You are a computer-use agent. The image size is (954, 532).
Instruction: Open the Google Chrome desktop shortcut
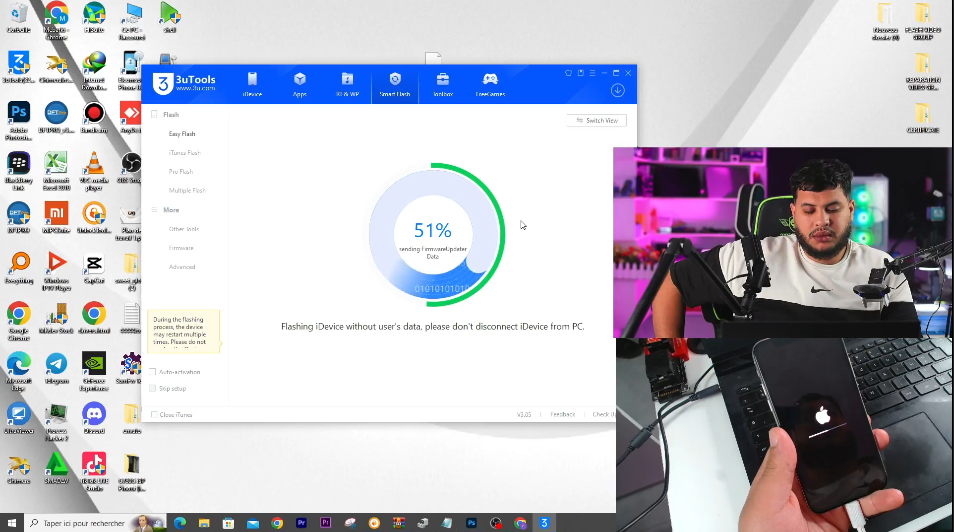[x=19, y=321]
